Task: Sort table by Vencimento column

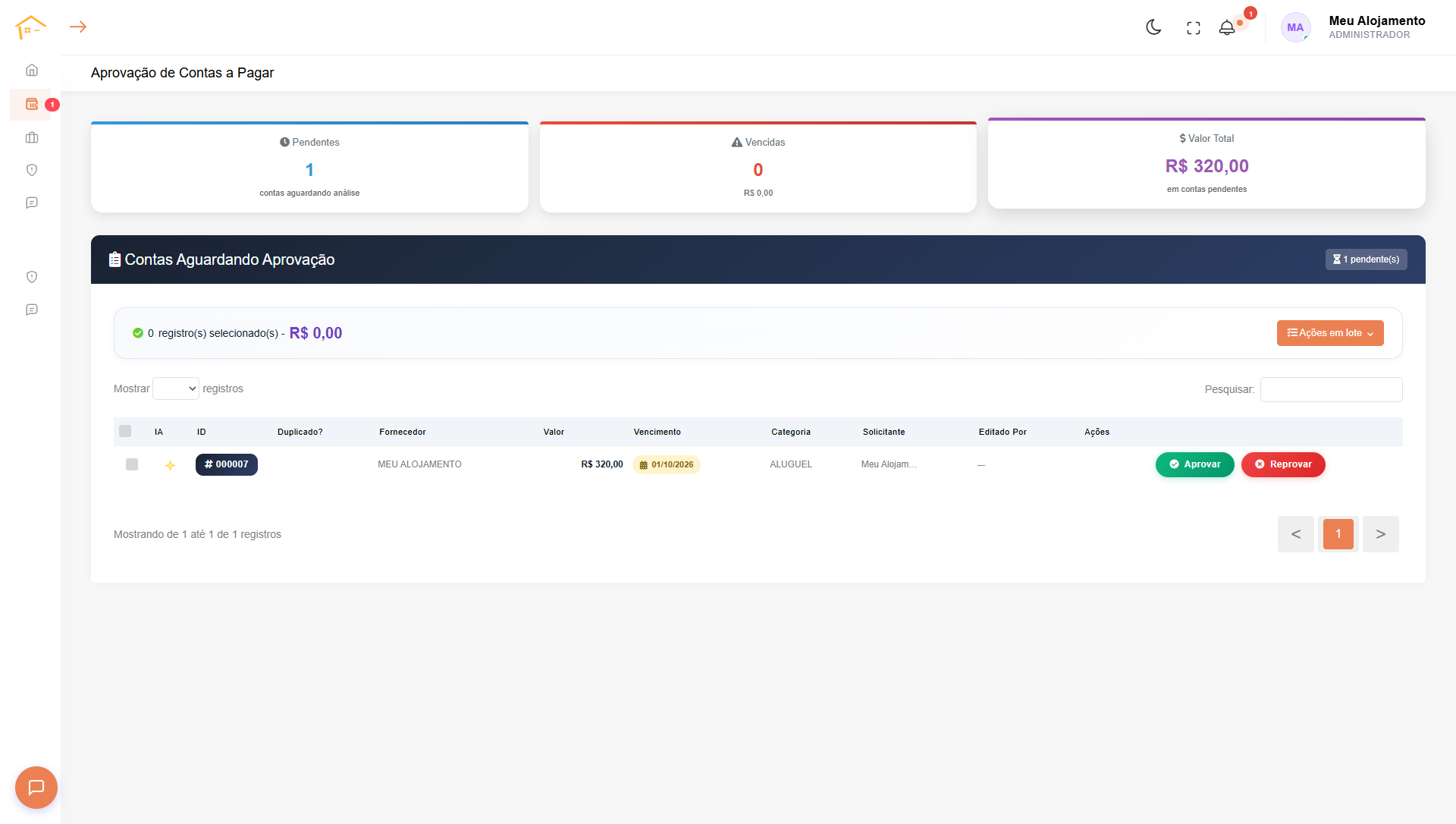Action: pyautogui.click(x=657, y=432)
